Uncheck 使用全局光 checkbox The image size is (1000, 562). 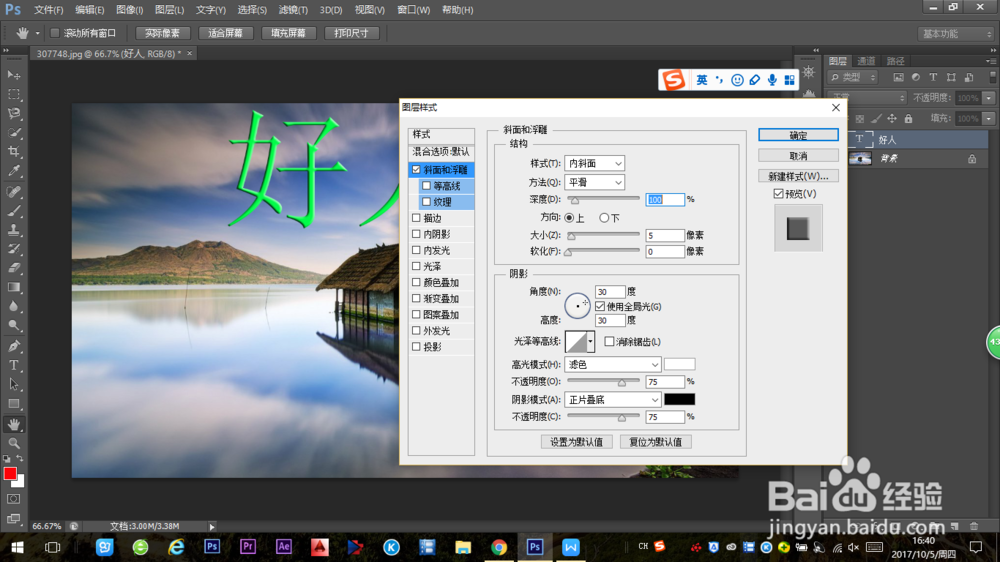pyautogui.click(x=600, y=306)
